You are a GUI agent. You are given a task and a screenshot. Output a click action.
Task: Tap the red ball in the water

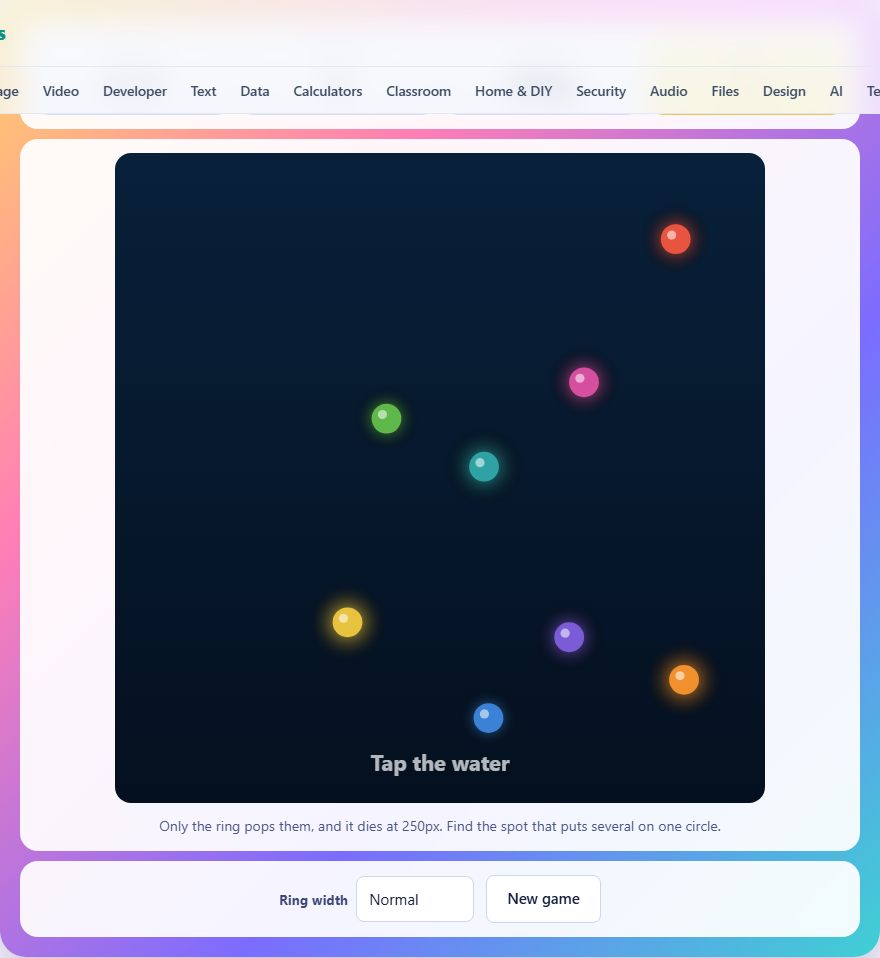coord(675,239)
